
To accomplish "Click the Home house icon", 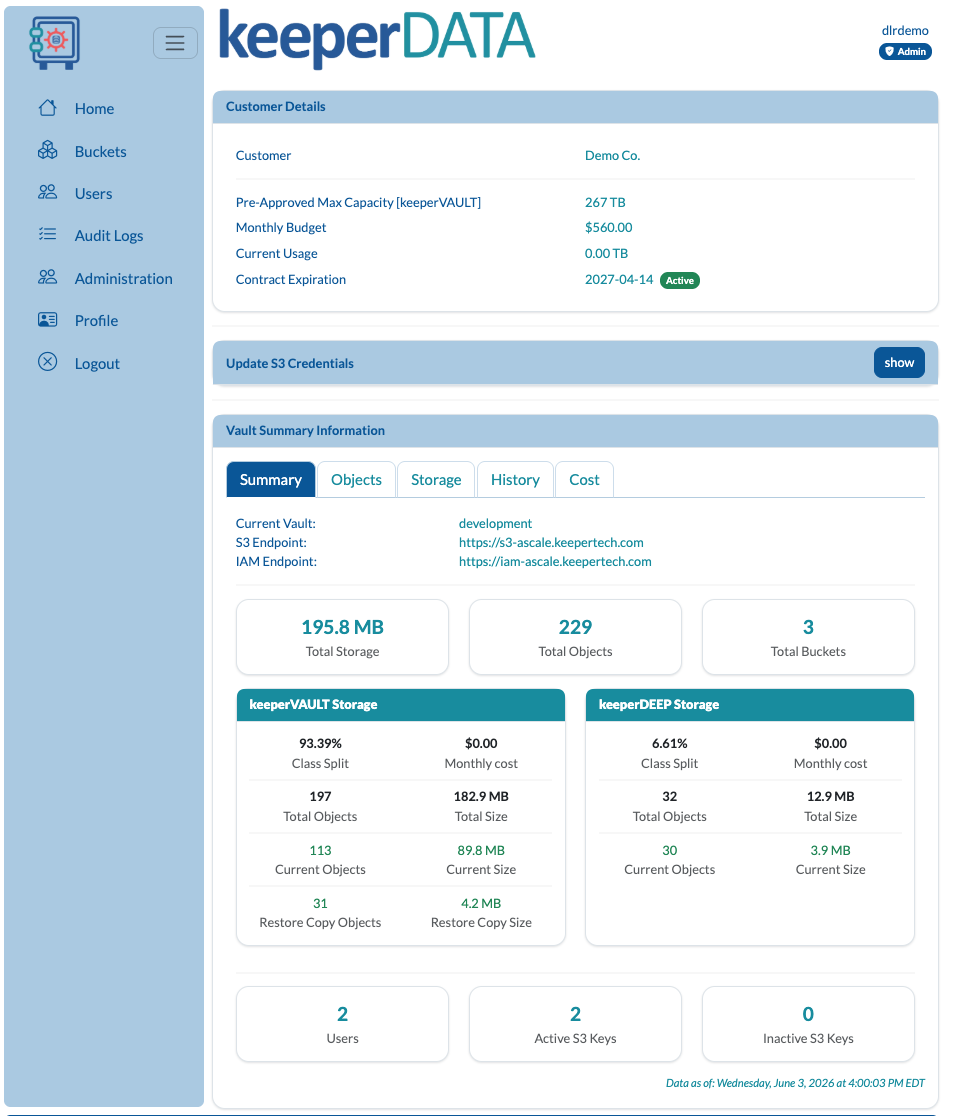I will [48, 108].
